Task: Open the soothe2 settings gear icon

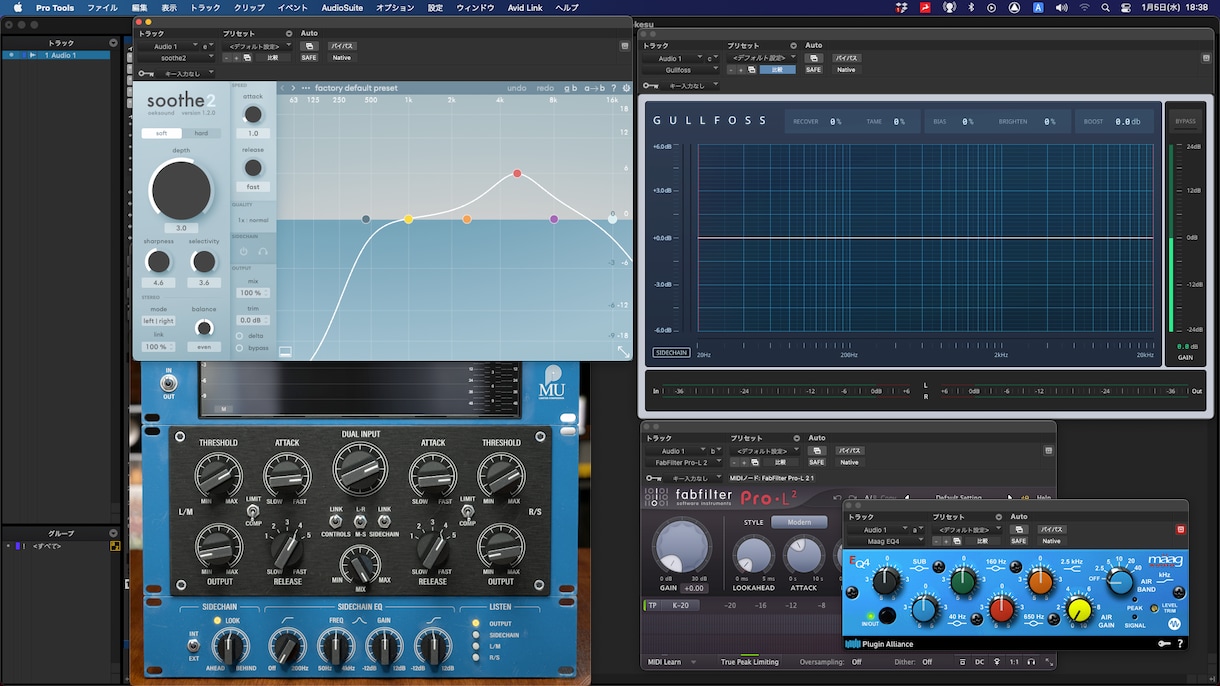Action: coord(626,88)
